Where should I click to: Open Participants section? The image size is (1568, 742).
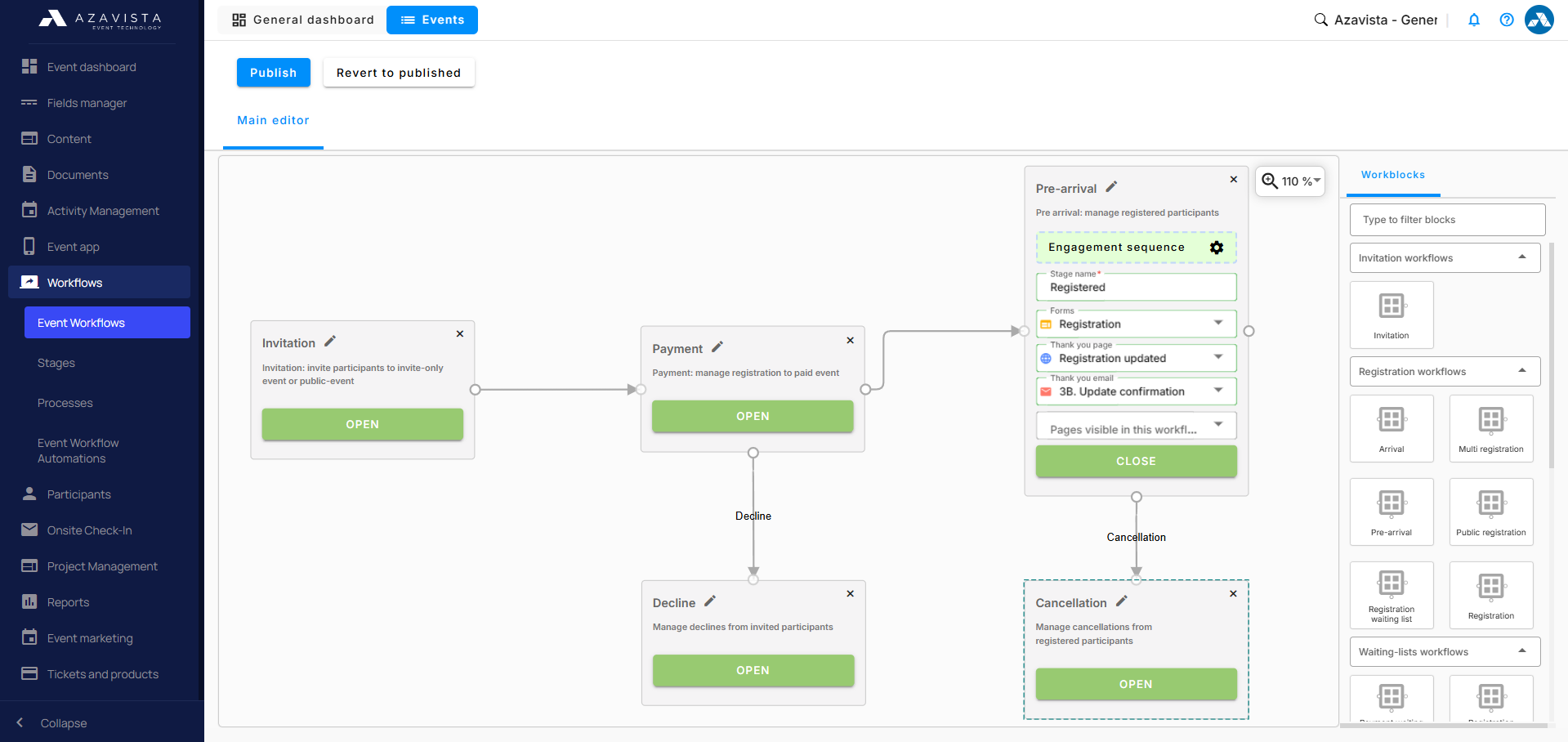pyautogui.click(x=99, y=494)
